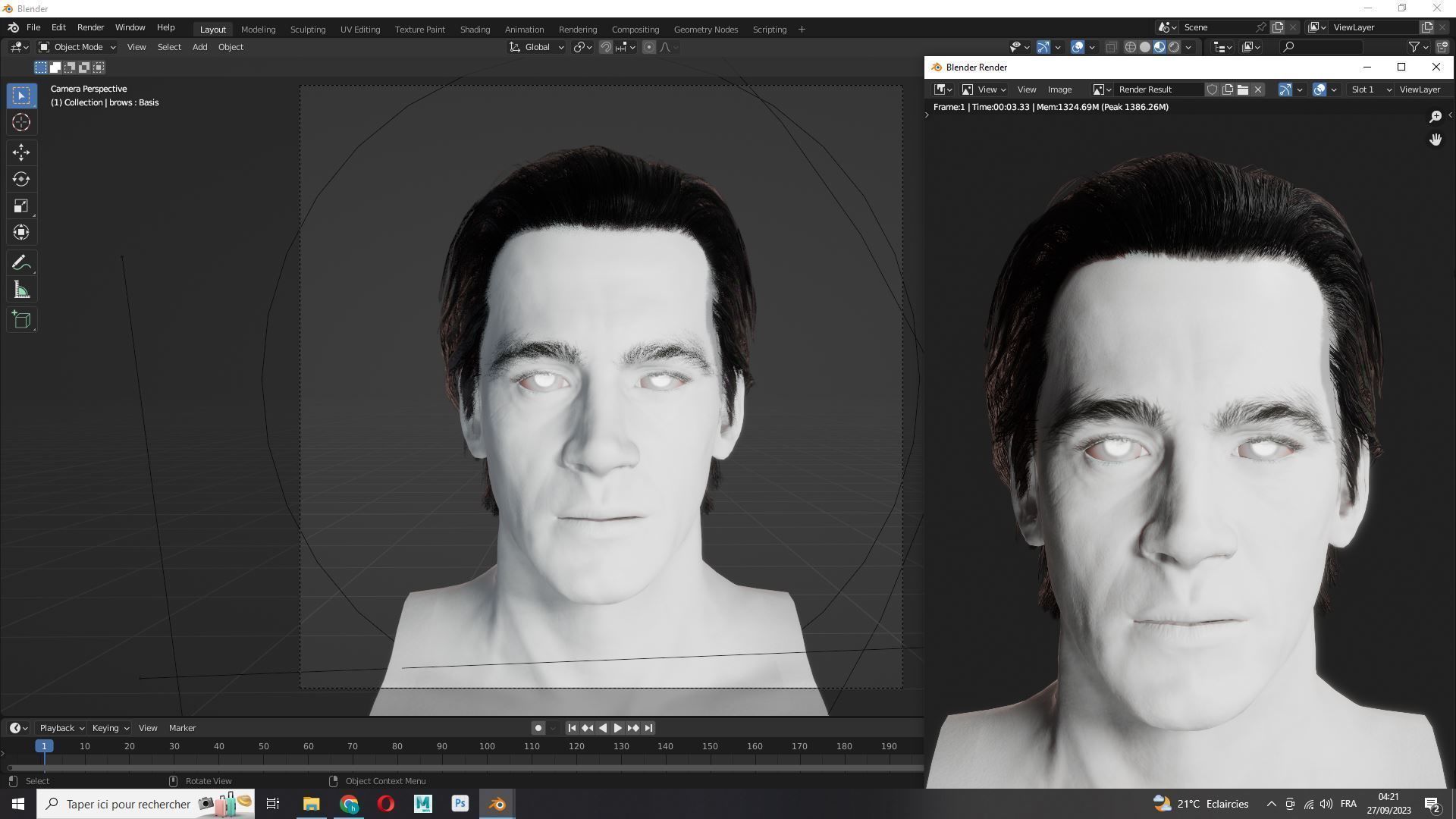1456x819 pixels.
Task: Switch viewport to Material Preview shading
Action: pyautogui.click(x=1159, y=47)
